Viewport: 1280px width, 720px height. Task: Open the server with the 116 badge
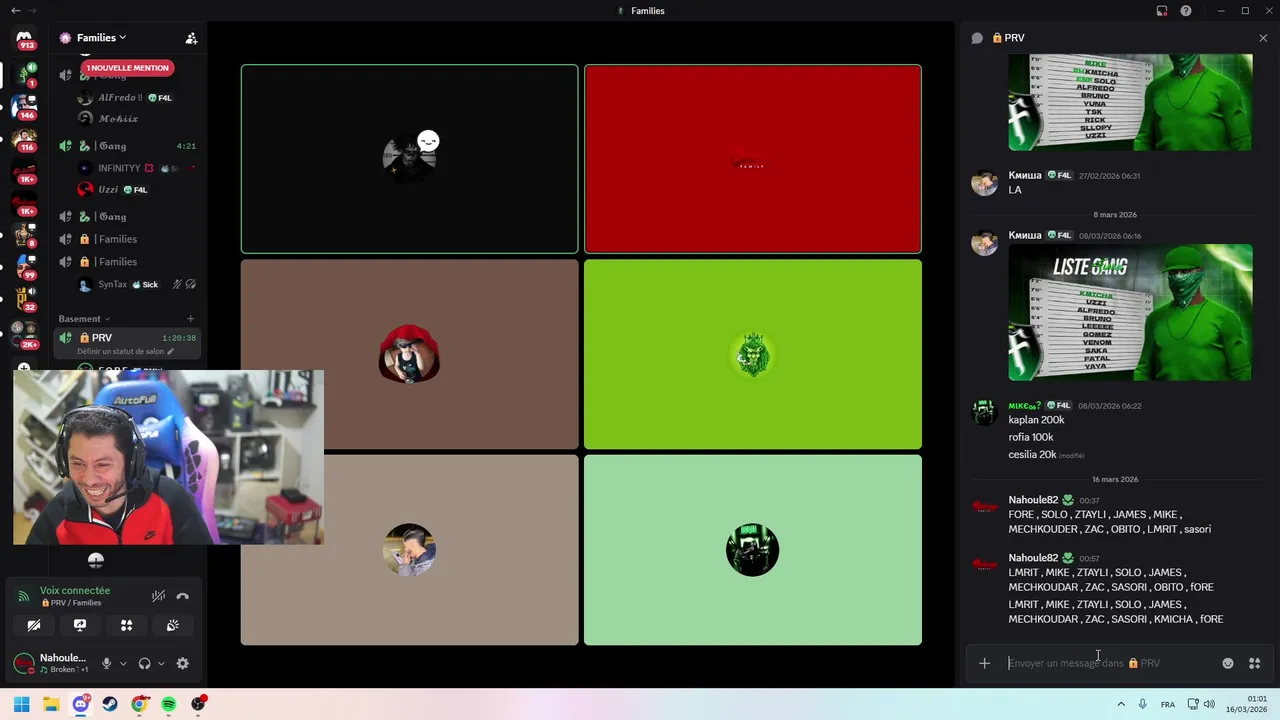click(x=24, y=138)
